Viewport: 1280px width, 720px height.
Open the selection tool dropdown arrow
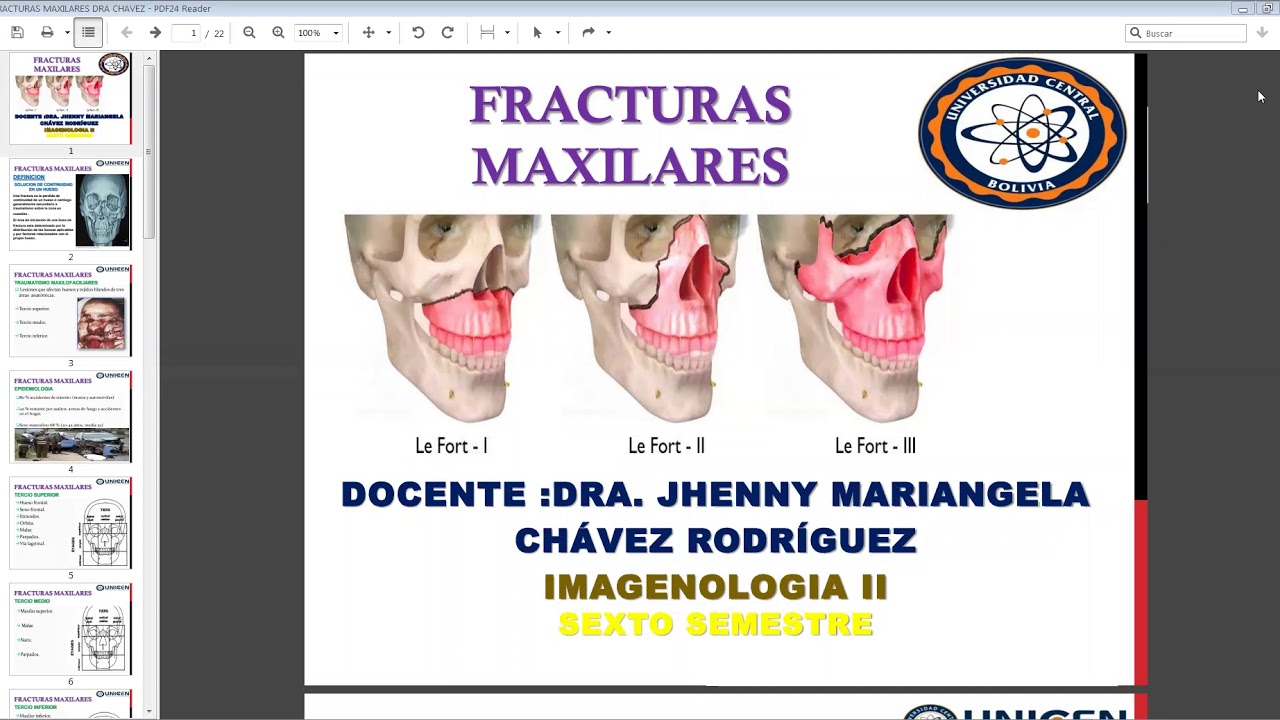click(x=557, y=33)
